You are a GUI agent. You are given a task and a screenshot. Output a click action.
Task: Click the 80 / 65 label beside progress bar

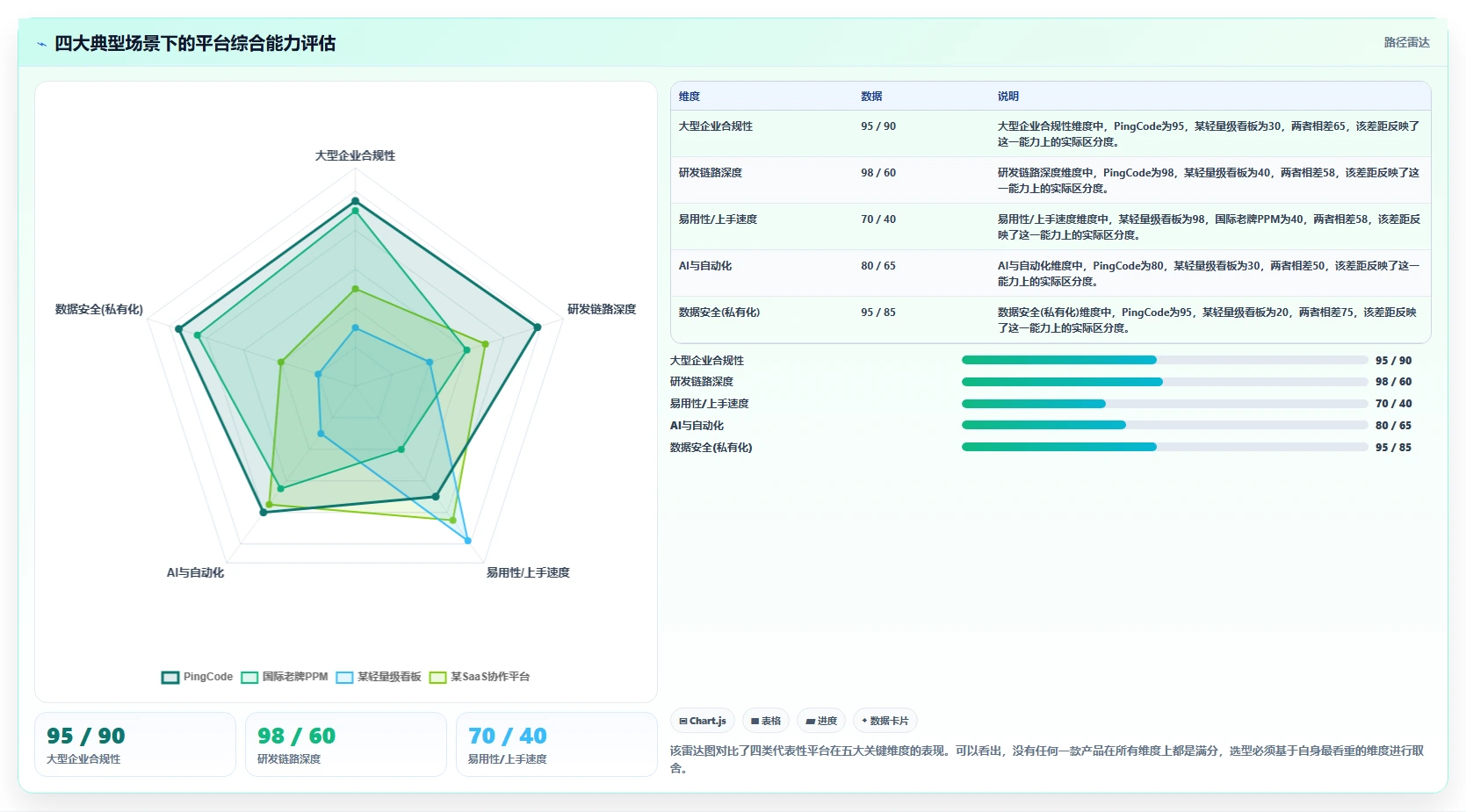point(1393,425)
